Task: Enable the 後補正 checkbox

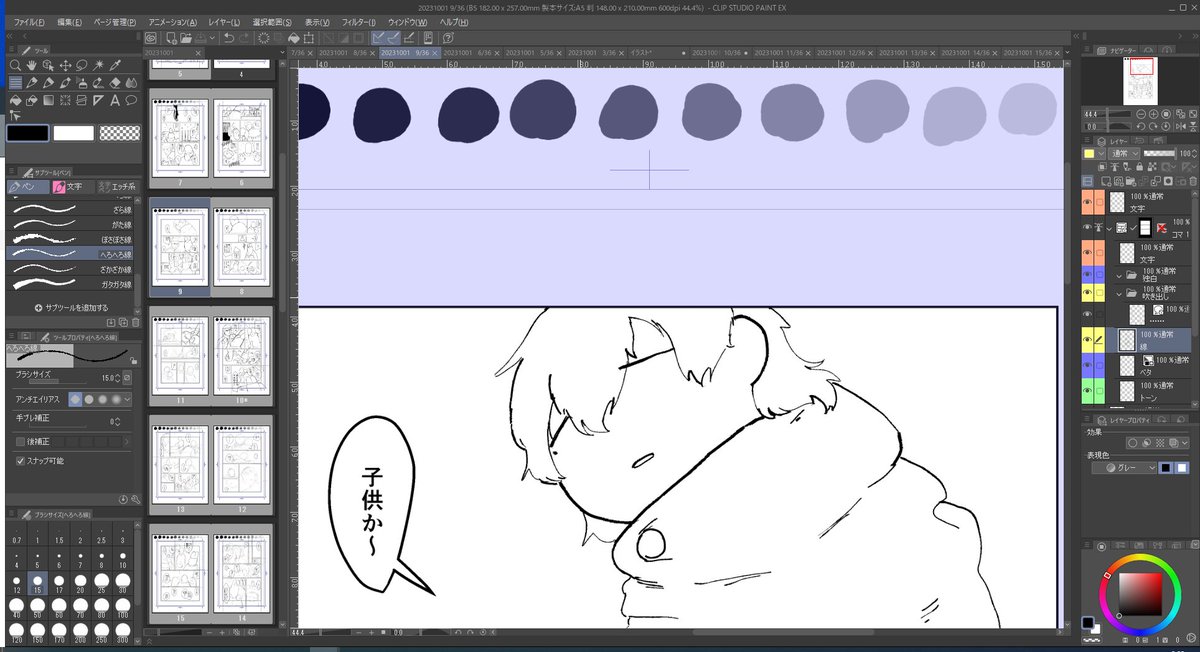Action: point(20,441)
